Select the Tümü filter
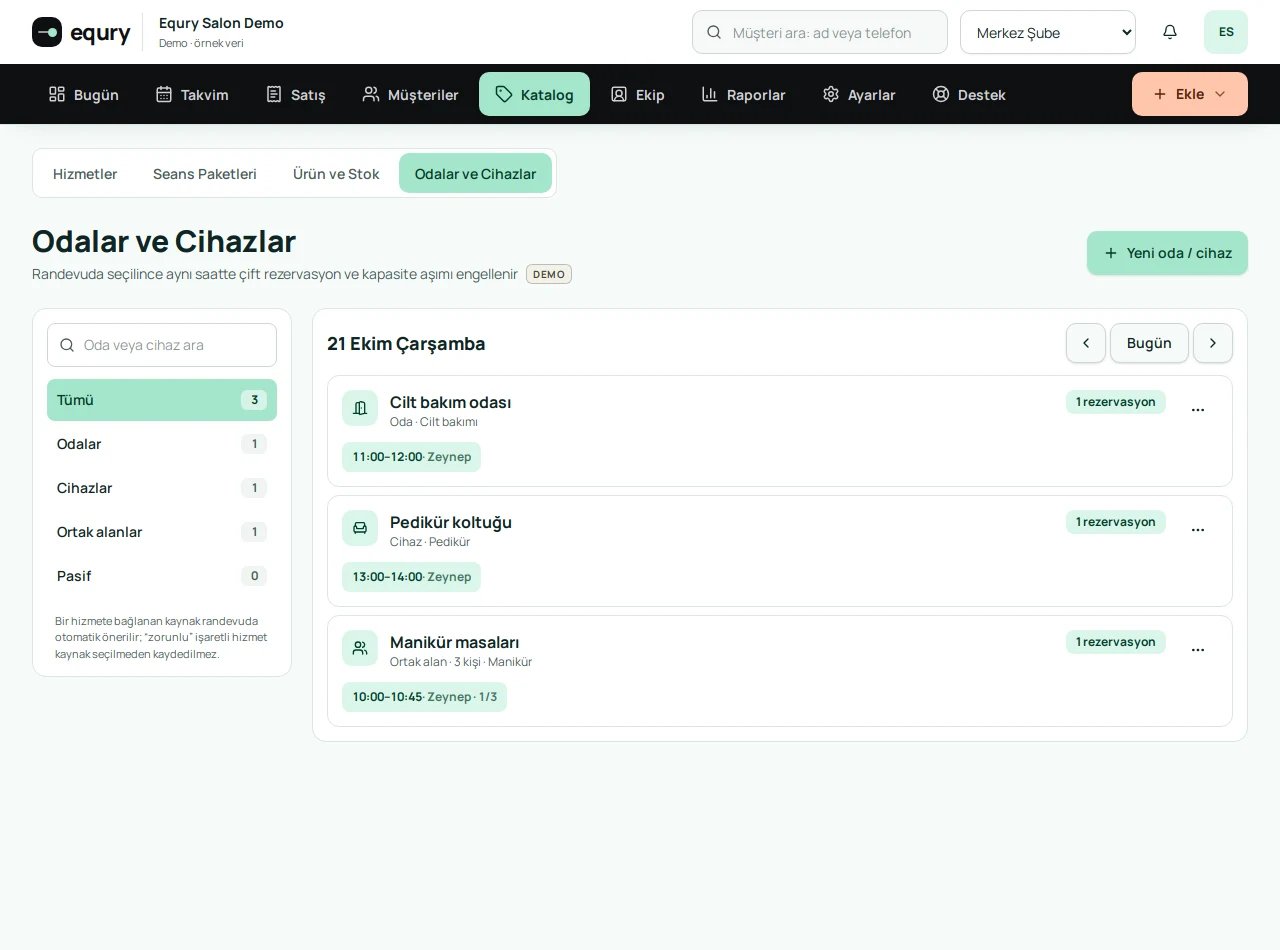Screen dimensions: 1280x950 (x=162, y=400)
